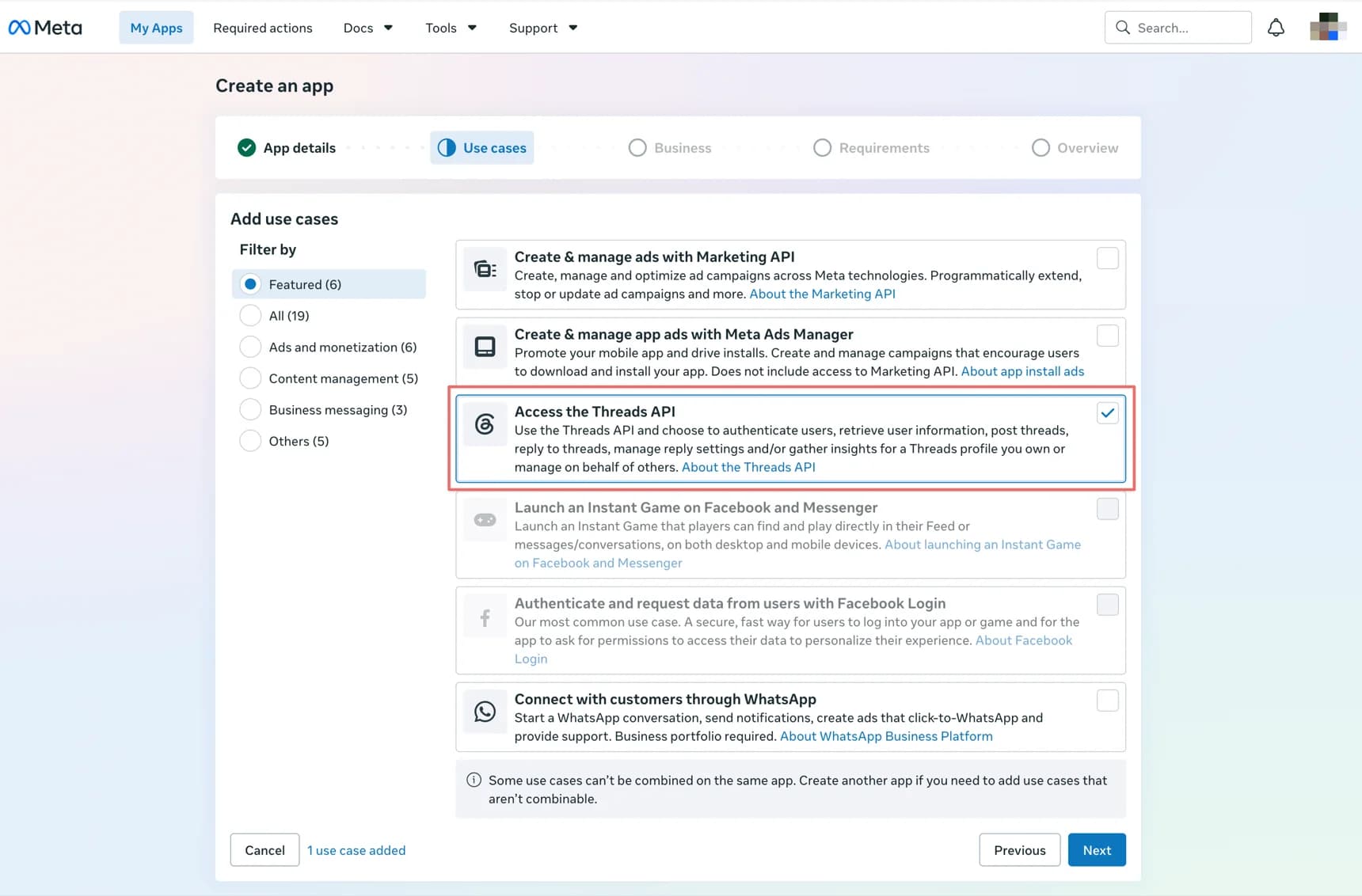The height and width of the screenshot is (896, 1362).
Task: Click the Instant Game controller icon
Action: [485, 520]
